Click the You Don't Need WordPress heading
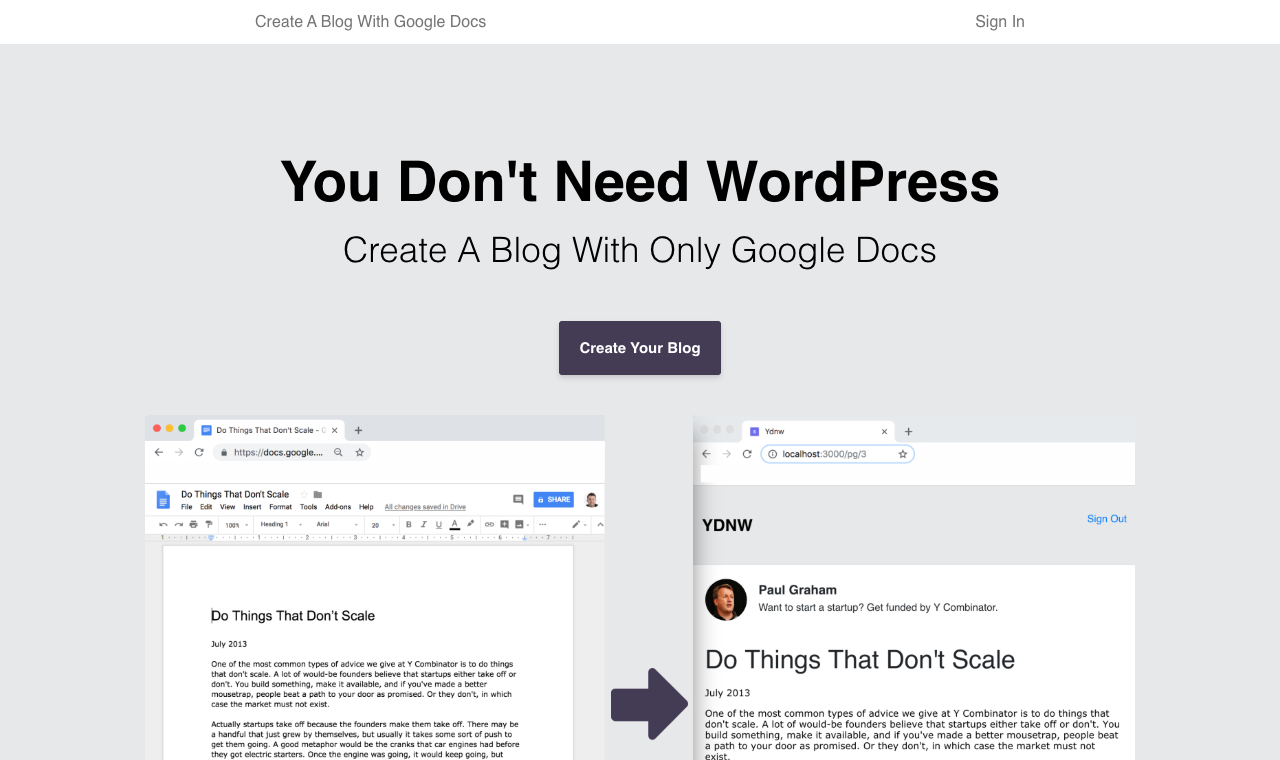1280x760 pixels. pyautogui.click(x=640, y=182)
